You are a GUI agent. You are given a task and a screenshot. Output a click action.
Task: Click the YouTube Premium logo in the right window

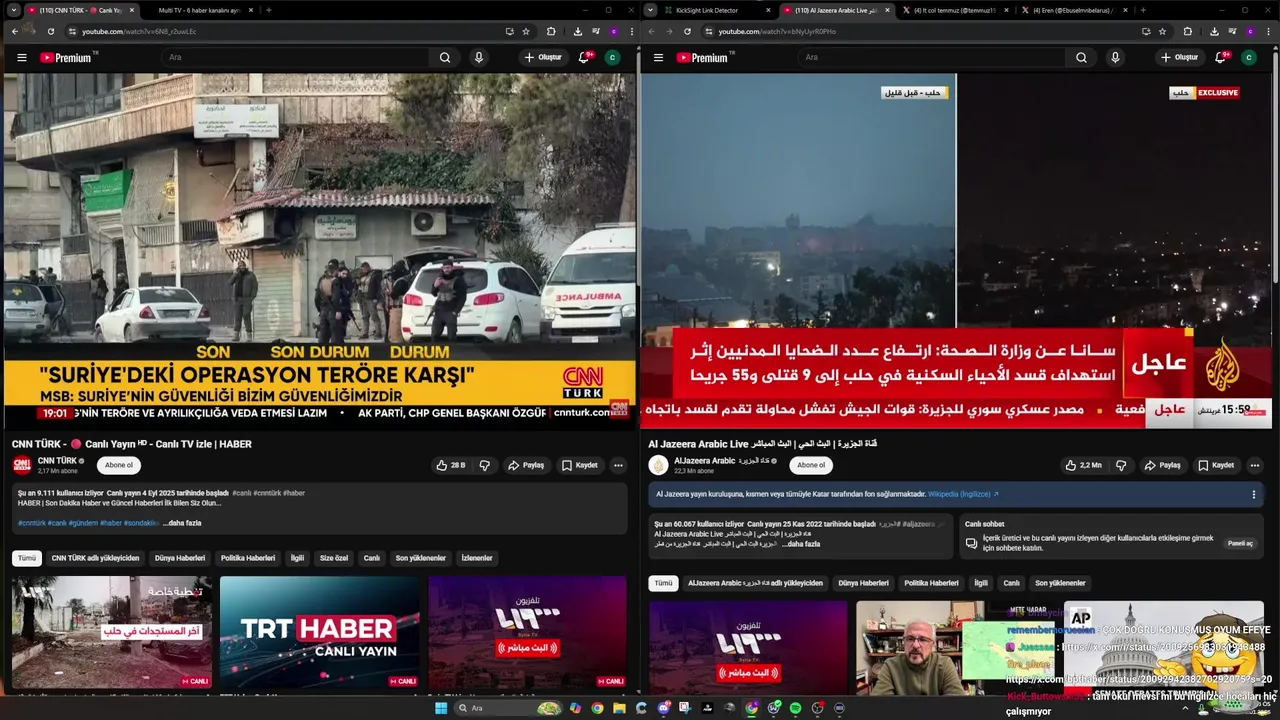click(702, 58)
